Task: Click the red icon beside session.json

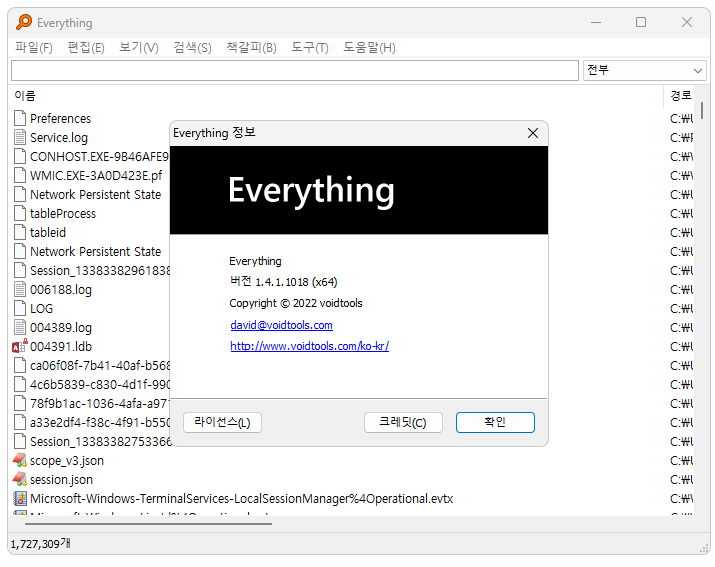Action: [20, 479]
